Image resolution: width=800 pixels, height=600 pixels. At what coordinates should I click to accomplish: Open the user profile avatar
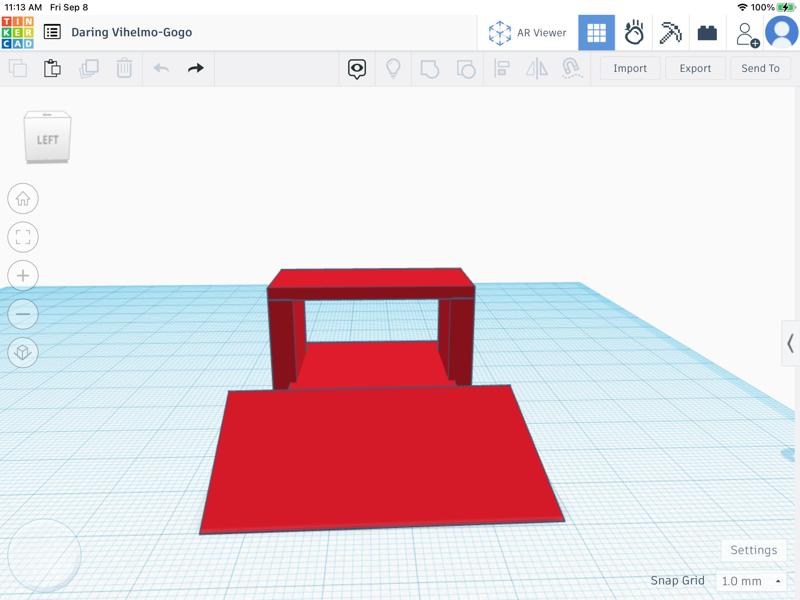[781, 33]
